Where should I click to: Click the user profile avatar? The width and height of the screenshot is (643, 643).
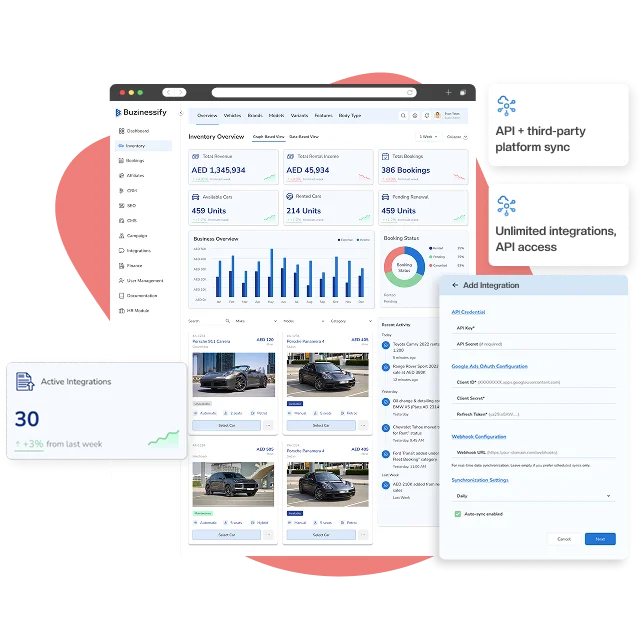click(x=437, y=116)
